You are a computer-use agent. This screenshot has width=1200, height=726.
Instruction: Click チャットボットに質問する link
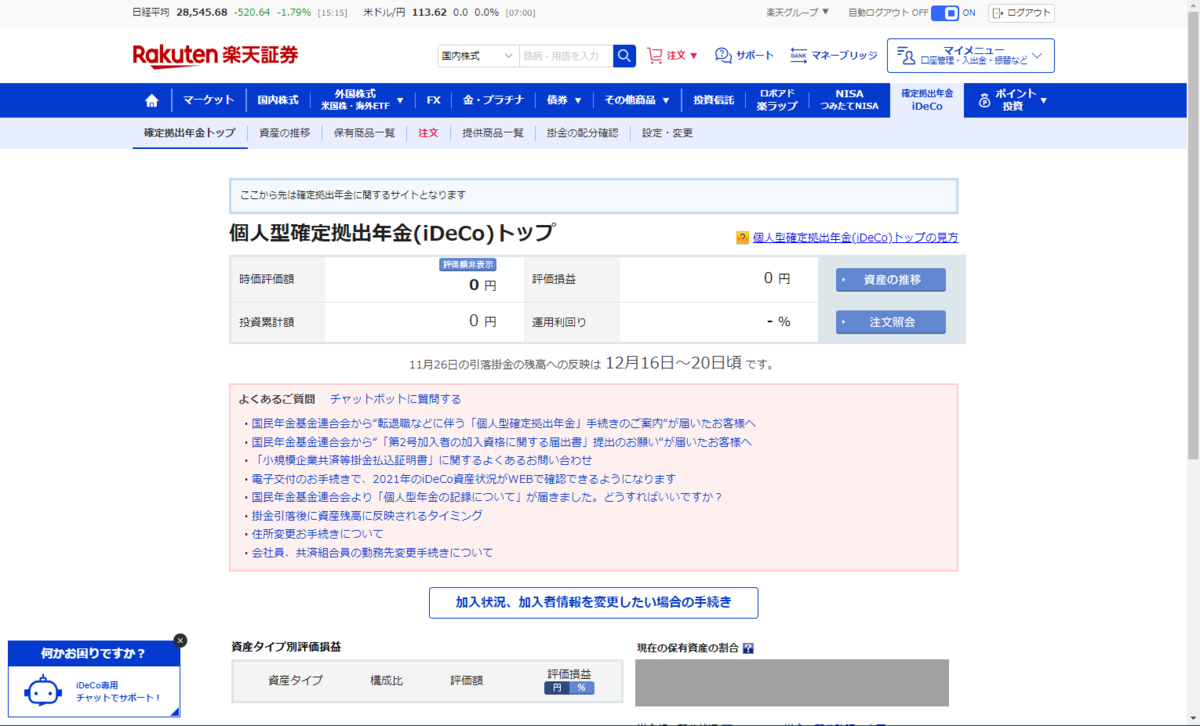click(396, 399)
